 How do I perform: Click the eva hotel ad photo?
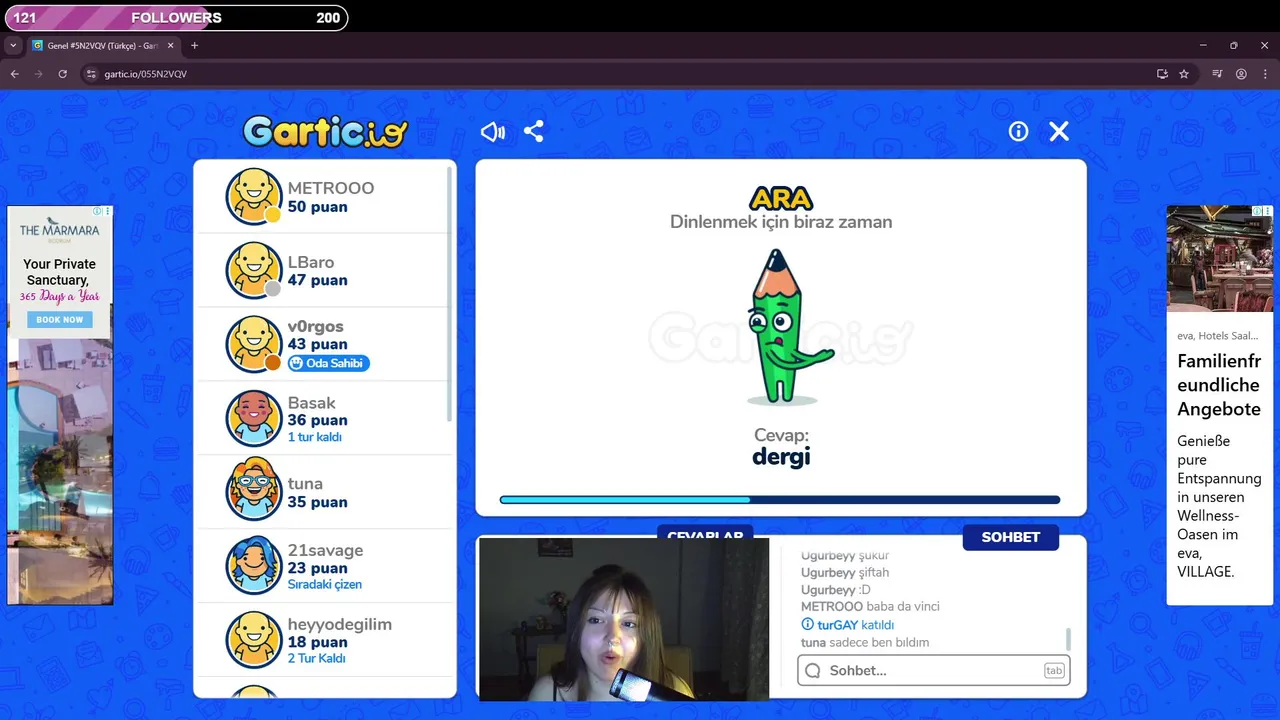[x=1219, y=259]
